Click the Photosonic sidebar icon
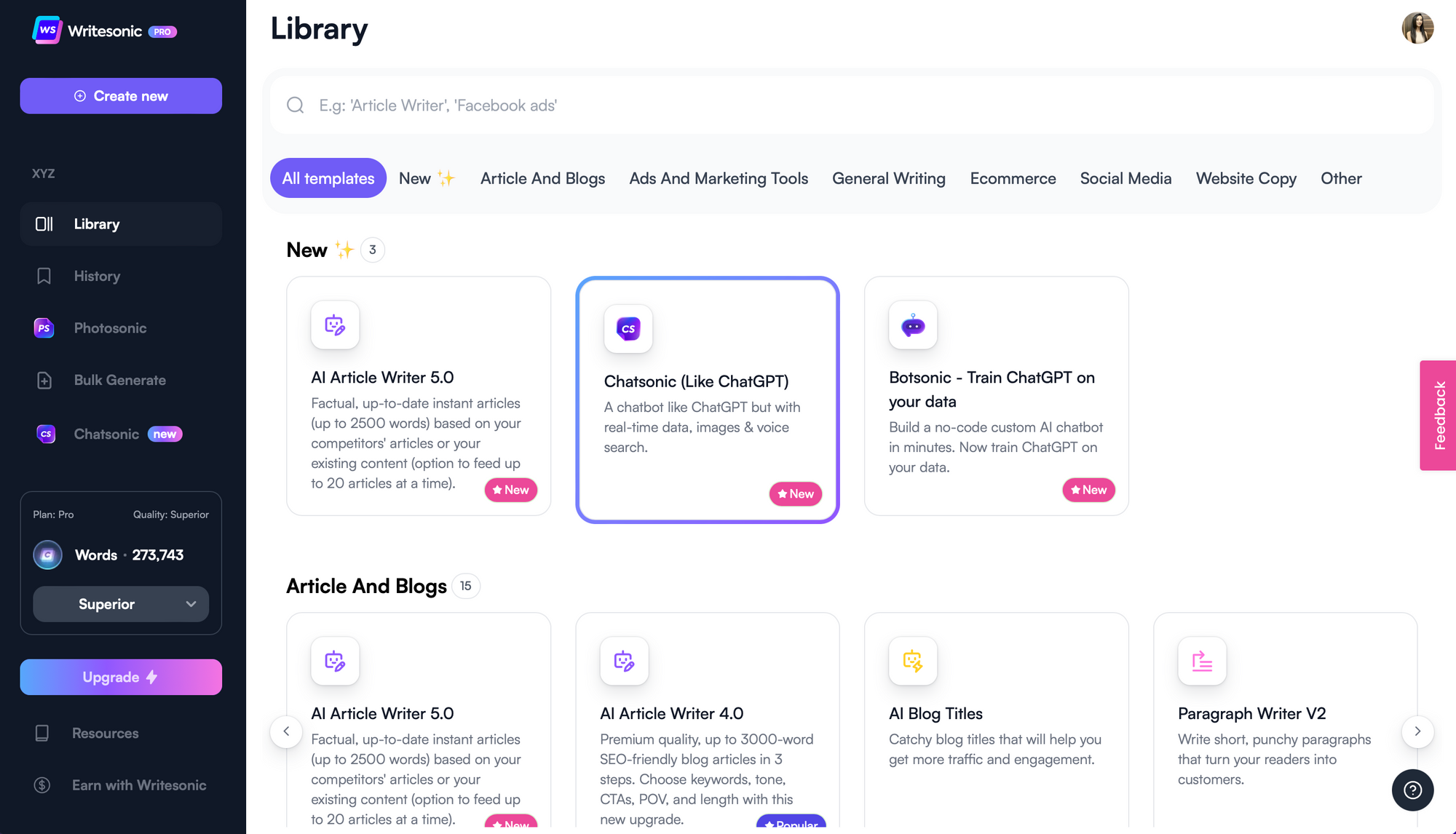 [44, 327]
